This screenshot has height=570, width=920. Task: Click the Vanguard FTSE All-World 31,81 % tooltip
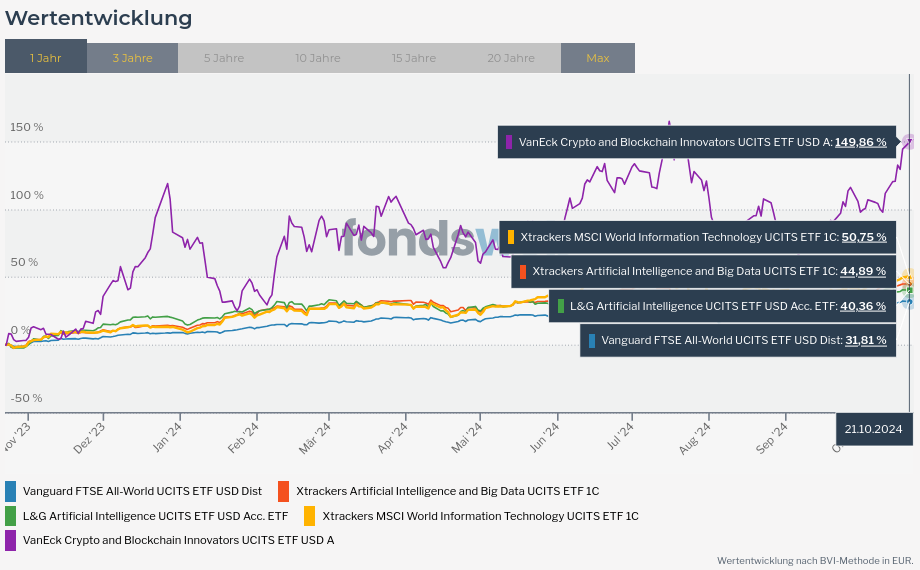tap(737, 340)
